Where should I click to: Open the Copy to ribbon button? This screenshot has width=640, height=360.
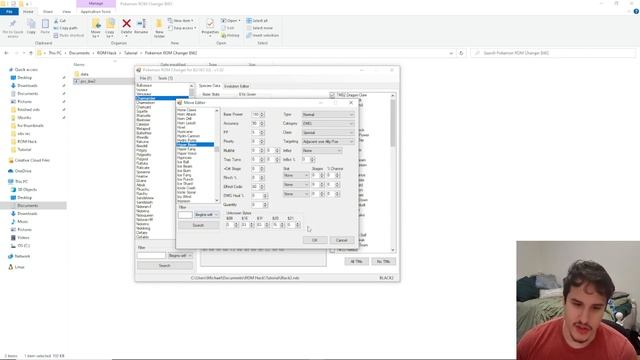point(110,29)
